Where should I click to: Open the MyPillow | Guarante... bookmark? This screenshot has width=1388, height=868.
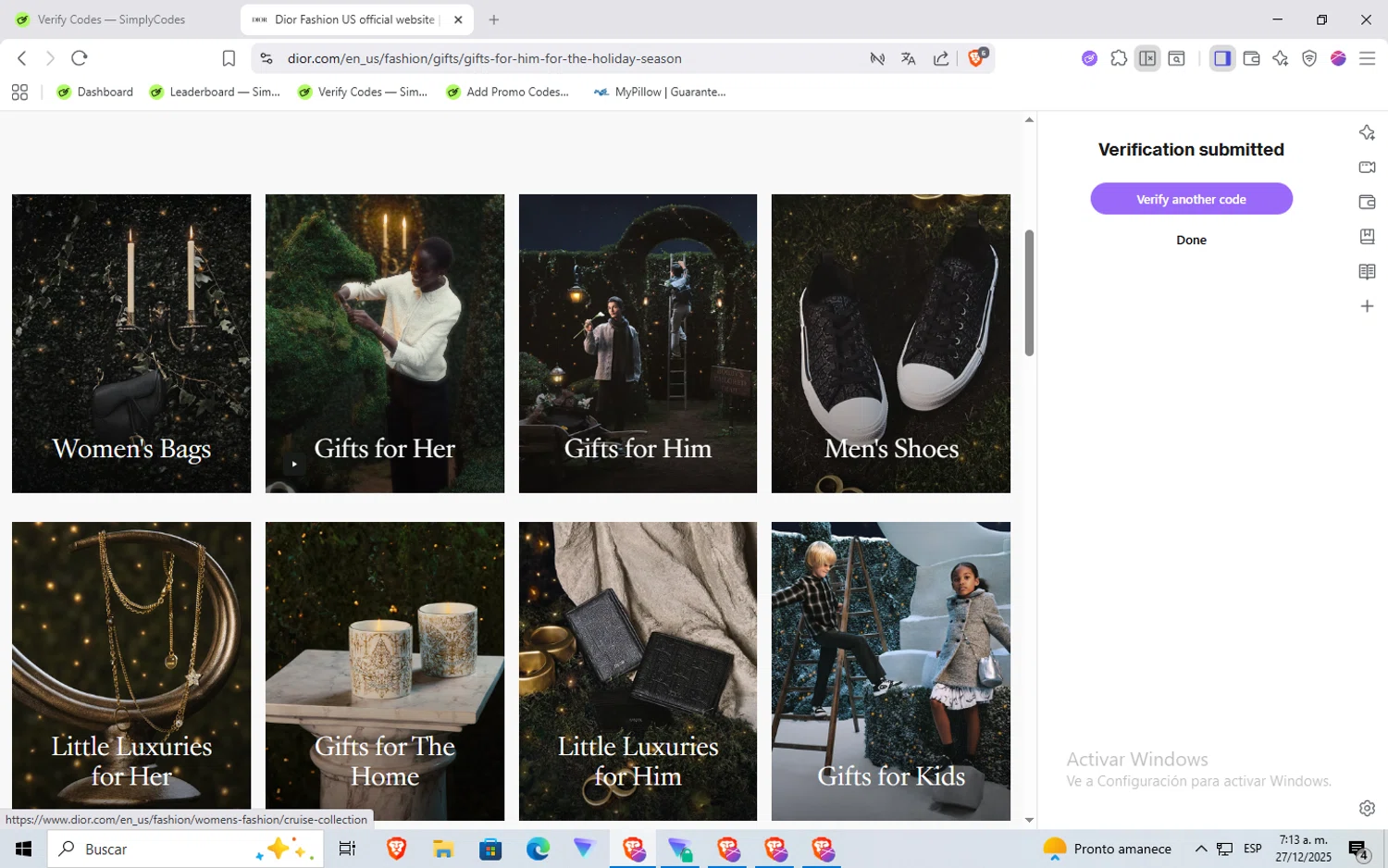click(x=660, y=92)
